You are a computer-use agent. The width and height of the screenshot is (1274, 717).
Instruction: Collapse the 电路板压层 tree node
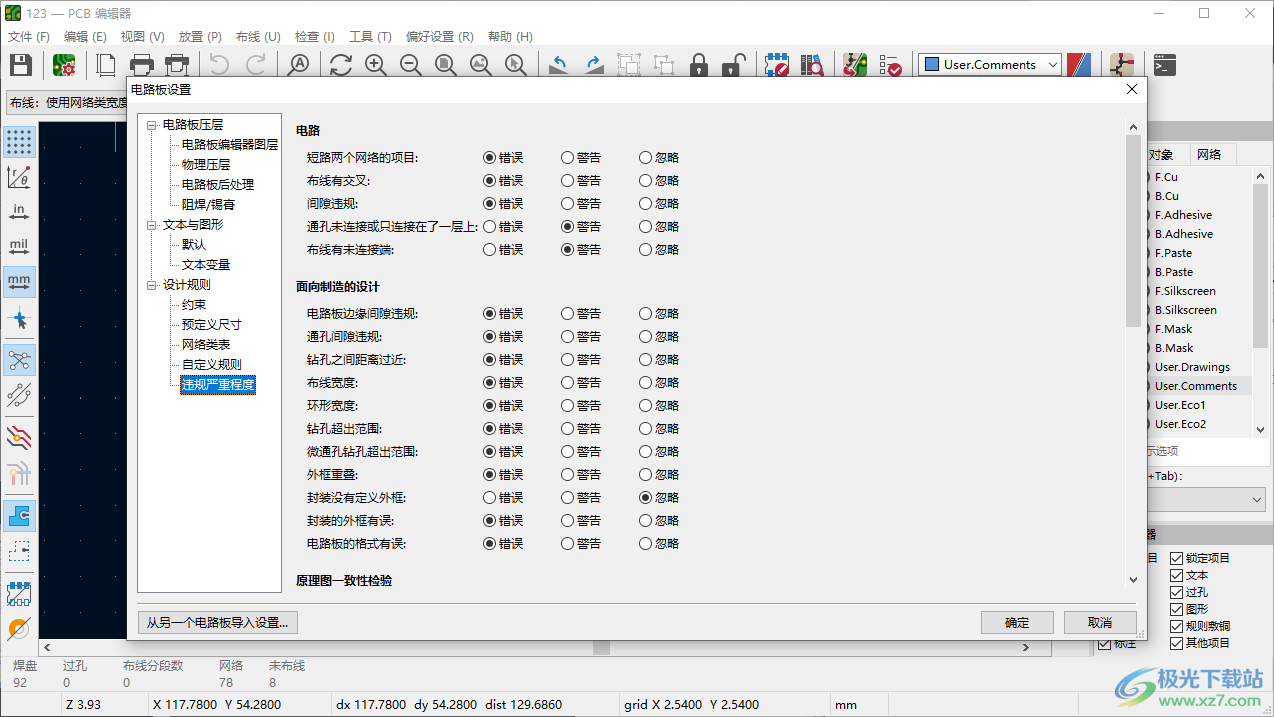coord(152,125)
